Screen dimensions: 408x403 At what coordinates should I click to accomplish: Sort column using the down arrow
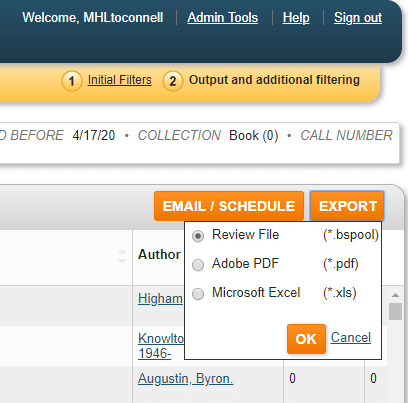click(122, 261)
